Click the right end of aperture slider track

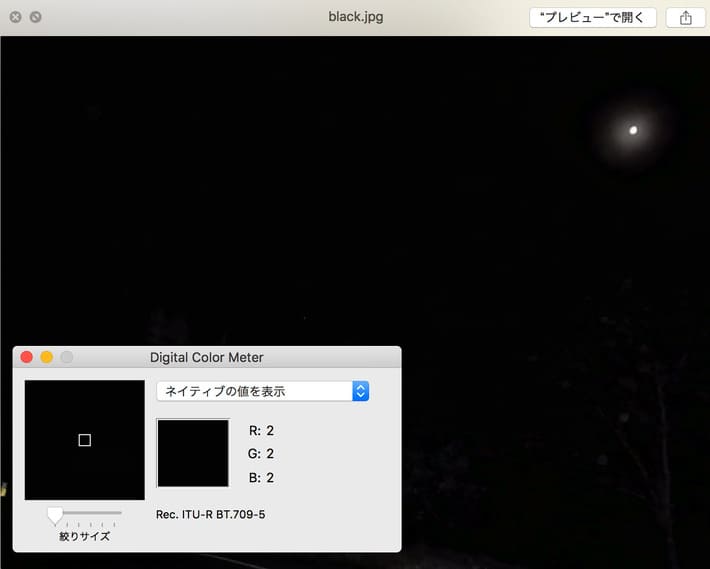coord(120,513)
